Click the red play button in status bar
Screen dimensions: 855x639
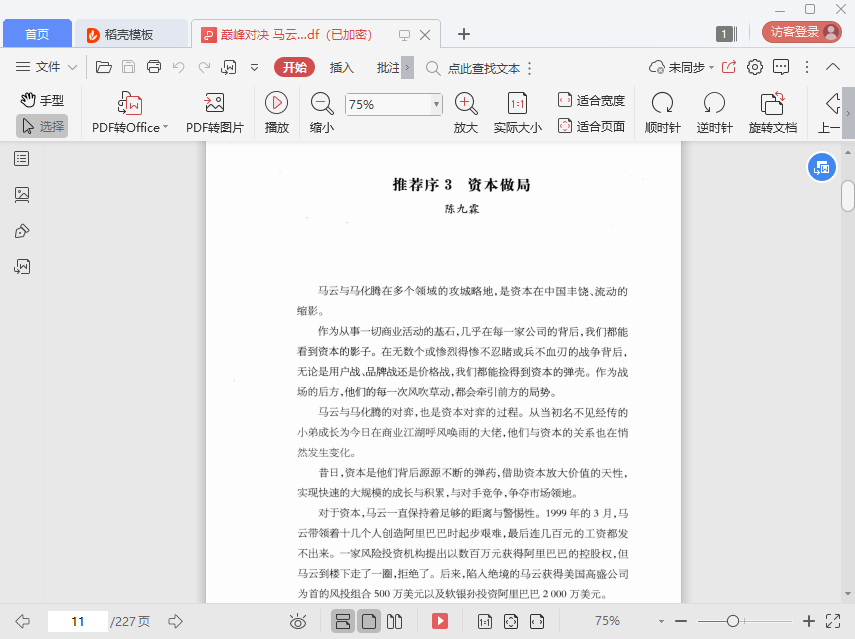(x=440, y=621)
